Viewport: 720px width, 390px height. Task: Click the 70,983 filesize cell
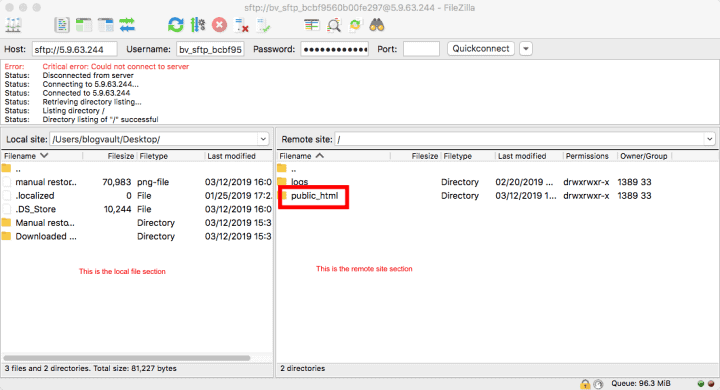click(x=117, y=182)
